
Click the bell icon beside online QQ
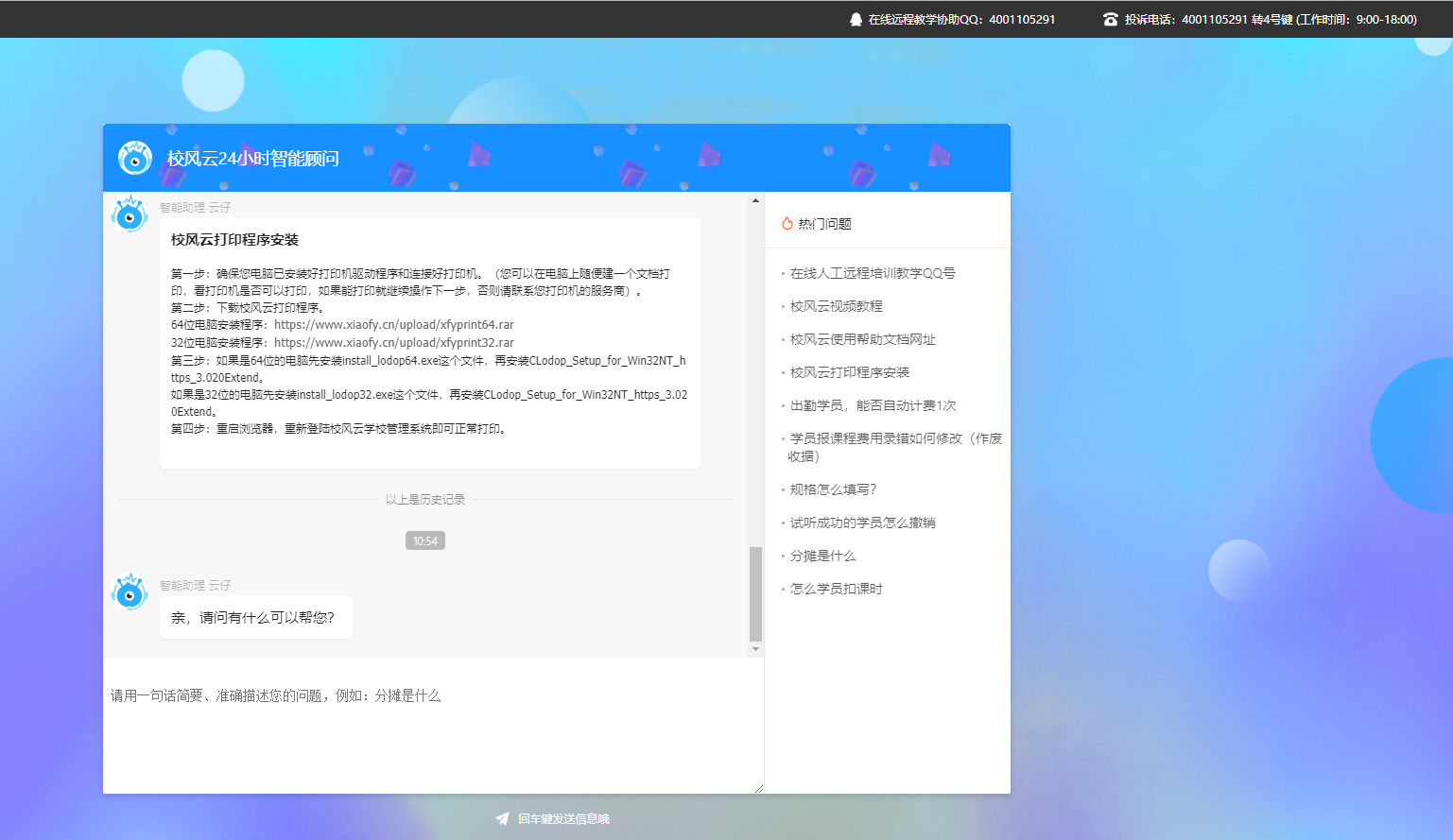coord(856,19)
